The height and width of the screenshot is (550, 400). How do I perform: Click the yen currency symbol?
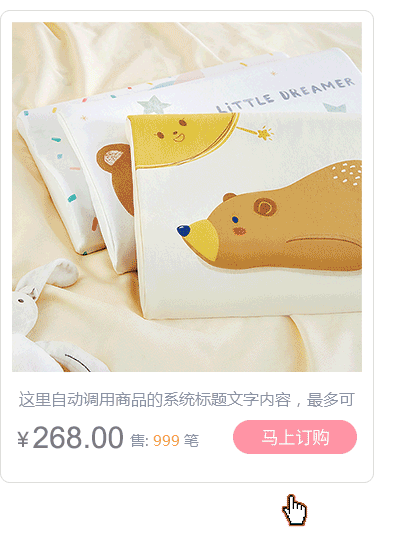23,439
